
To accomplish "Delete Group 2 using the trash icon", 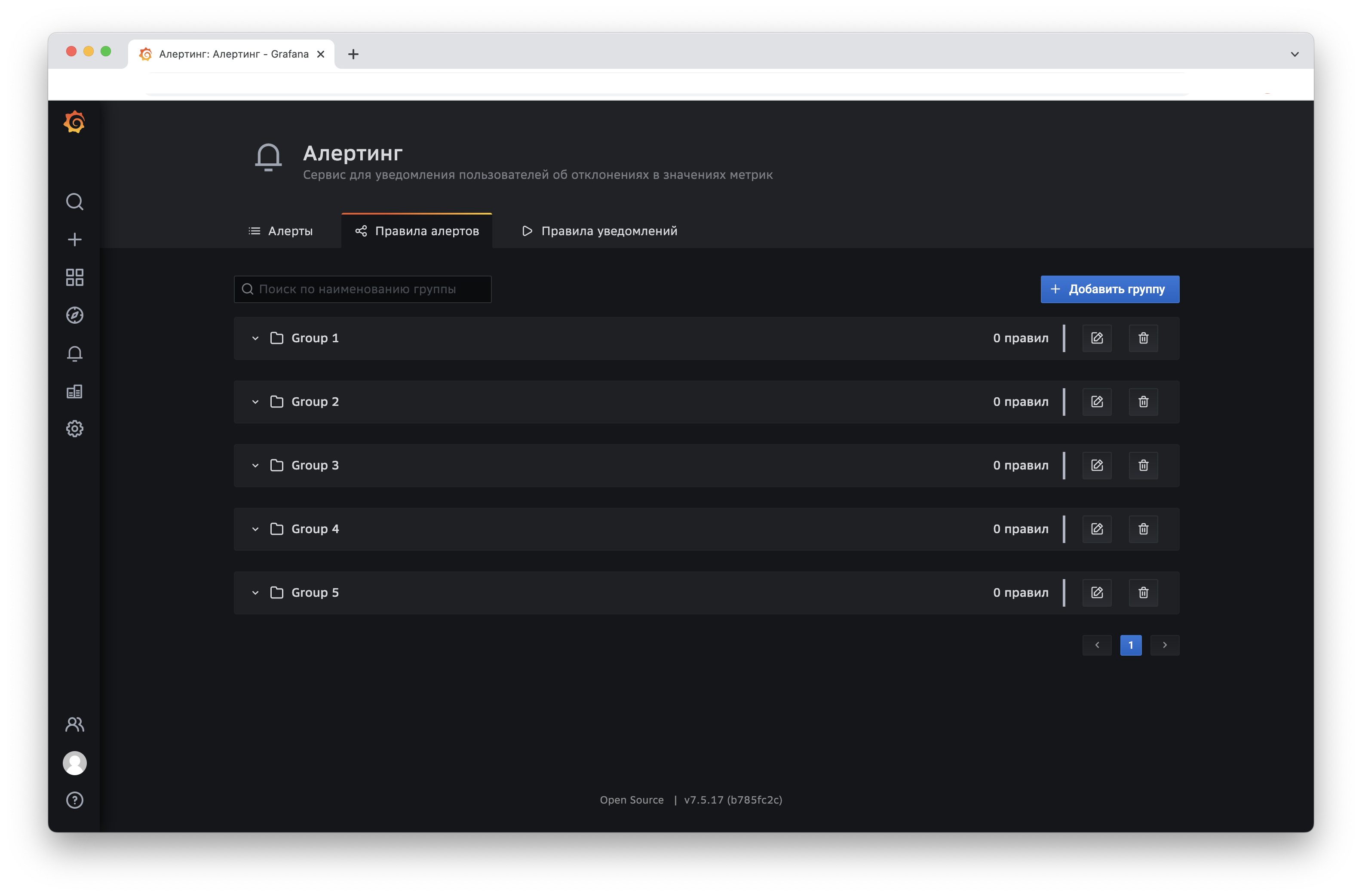I will coord(1144,402).
